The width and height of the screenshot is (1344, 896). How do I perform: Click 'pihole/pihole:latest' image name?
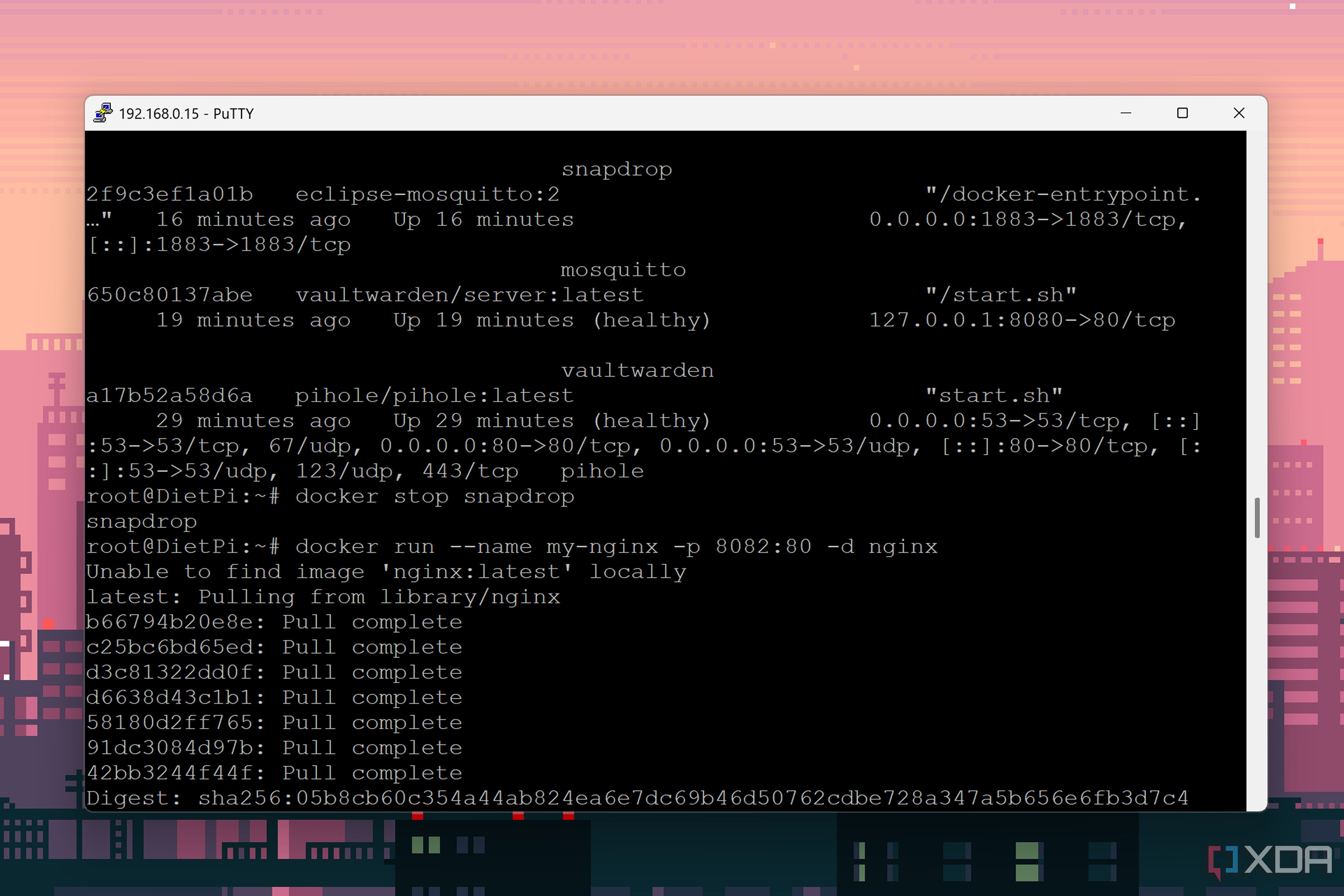tap(434, 395)
